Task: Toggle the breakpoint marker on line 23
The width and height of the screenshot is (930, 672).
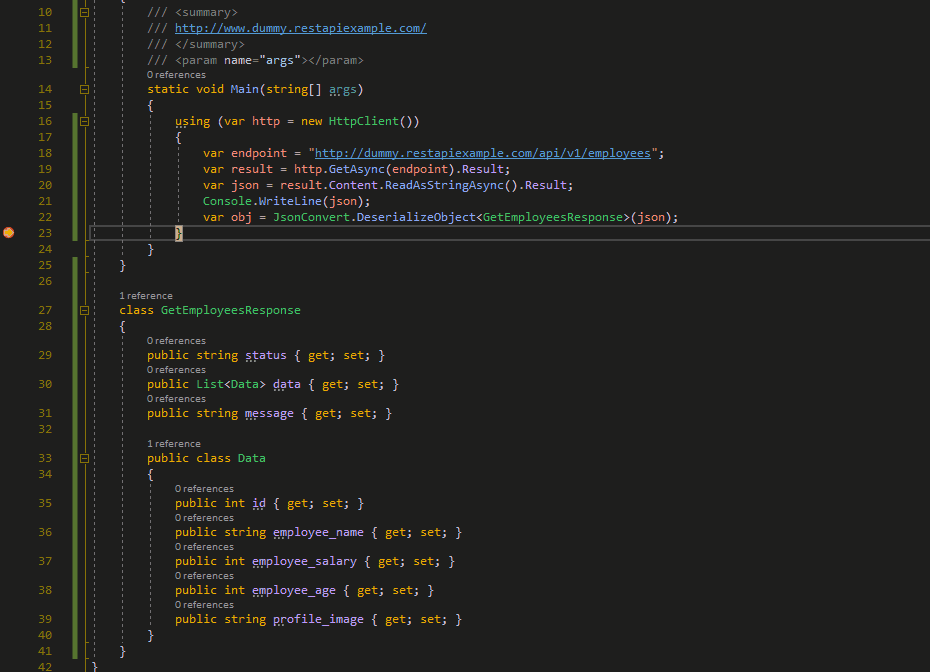Action: click(x=8, y=233)
